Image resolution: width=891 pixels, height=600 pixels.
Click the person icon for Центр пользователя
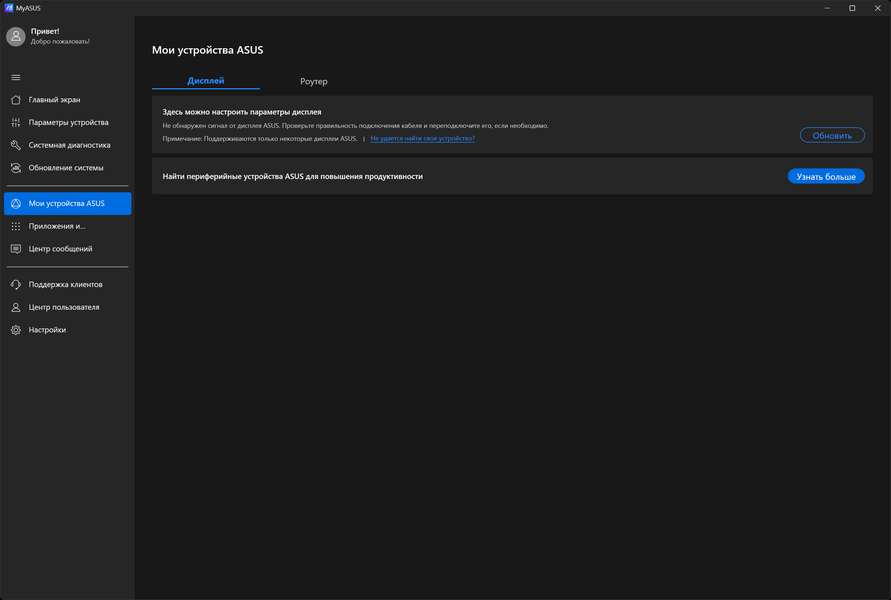(16, 307)
